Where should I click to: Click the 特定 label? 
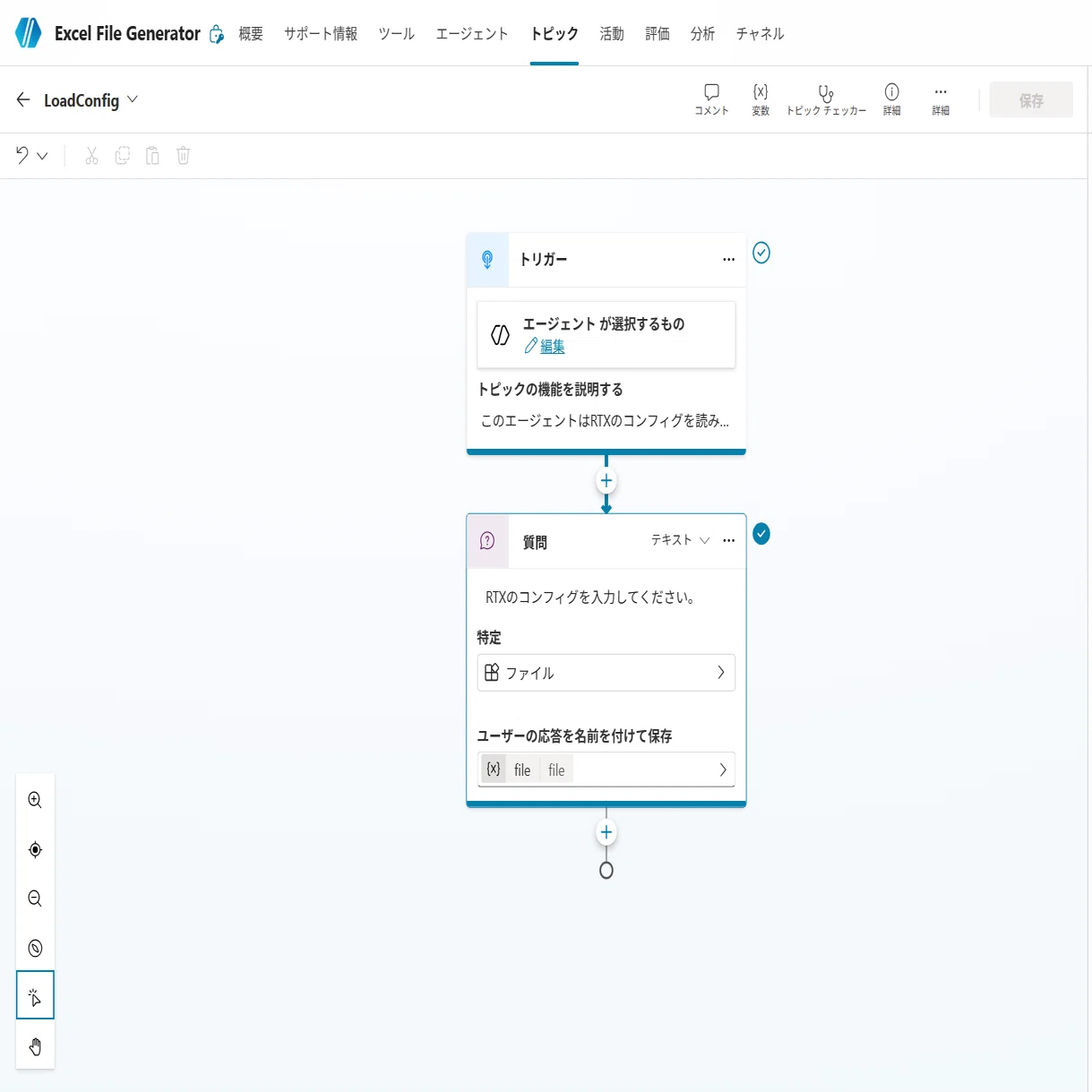[x=489, y=638]
